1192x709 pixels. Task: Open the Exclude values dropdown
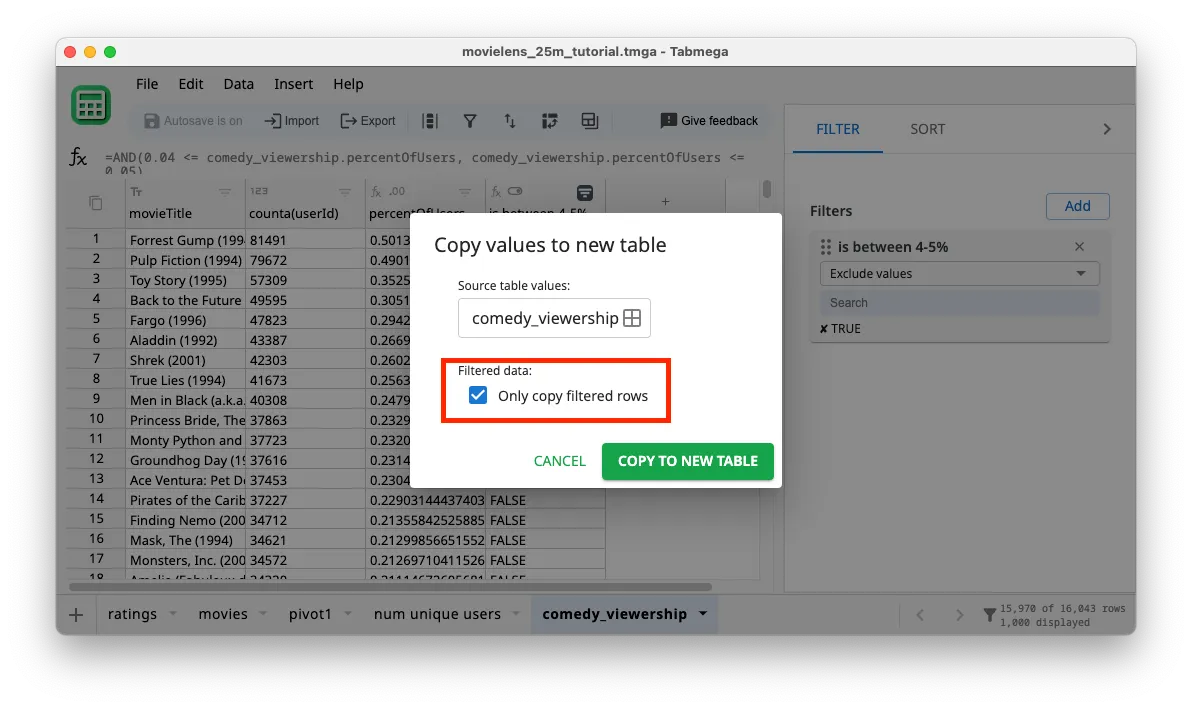tap(959, 273)
